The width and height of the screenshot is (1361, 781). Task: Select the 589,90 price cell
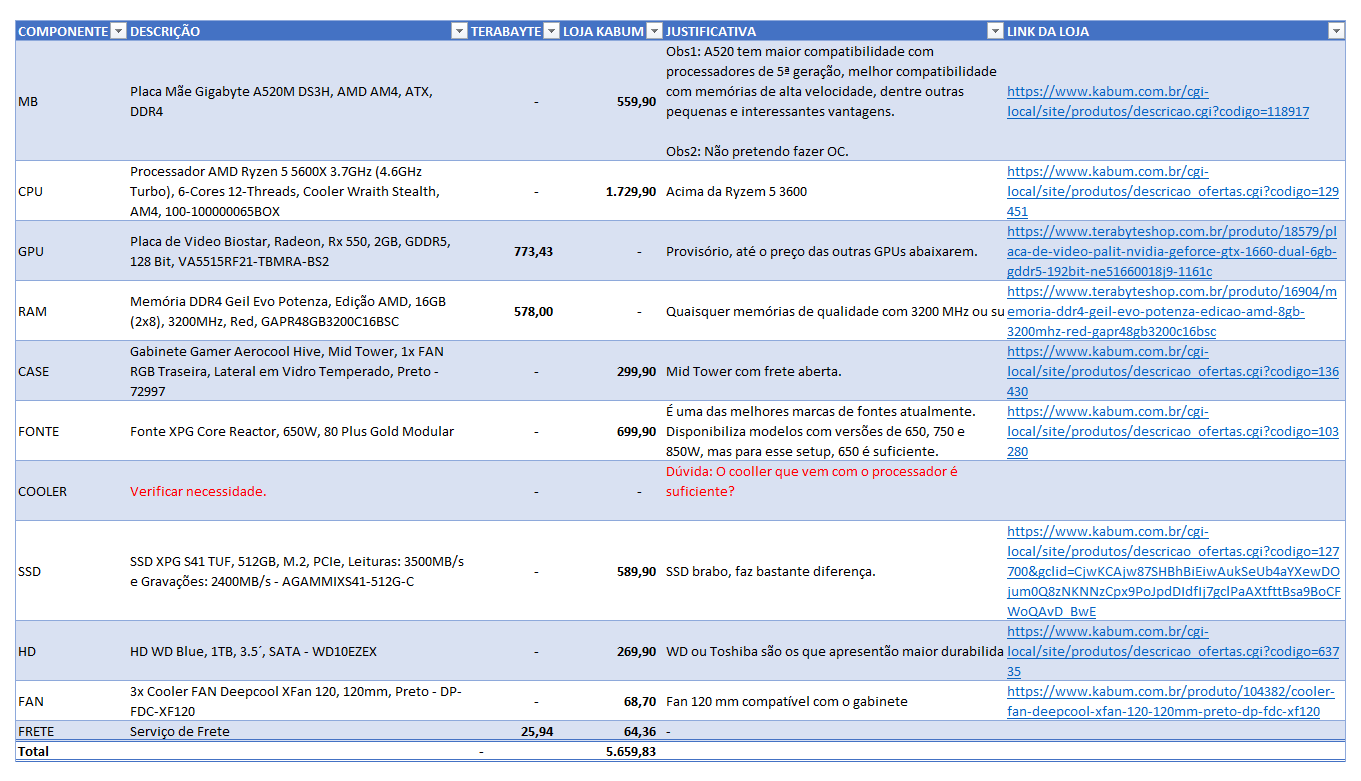click(612, 571)
